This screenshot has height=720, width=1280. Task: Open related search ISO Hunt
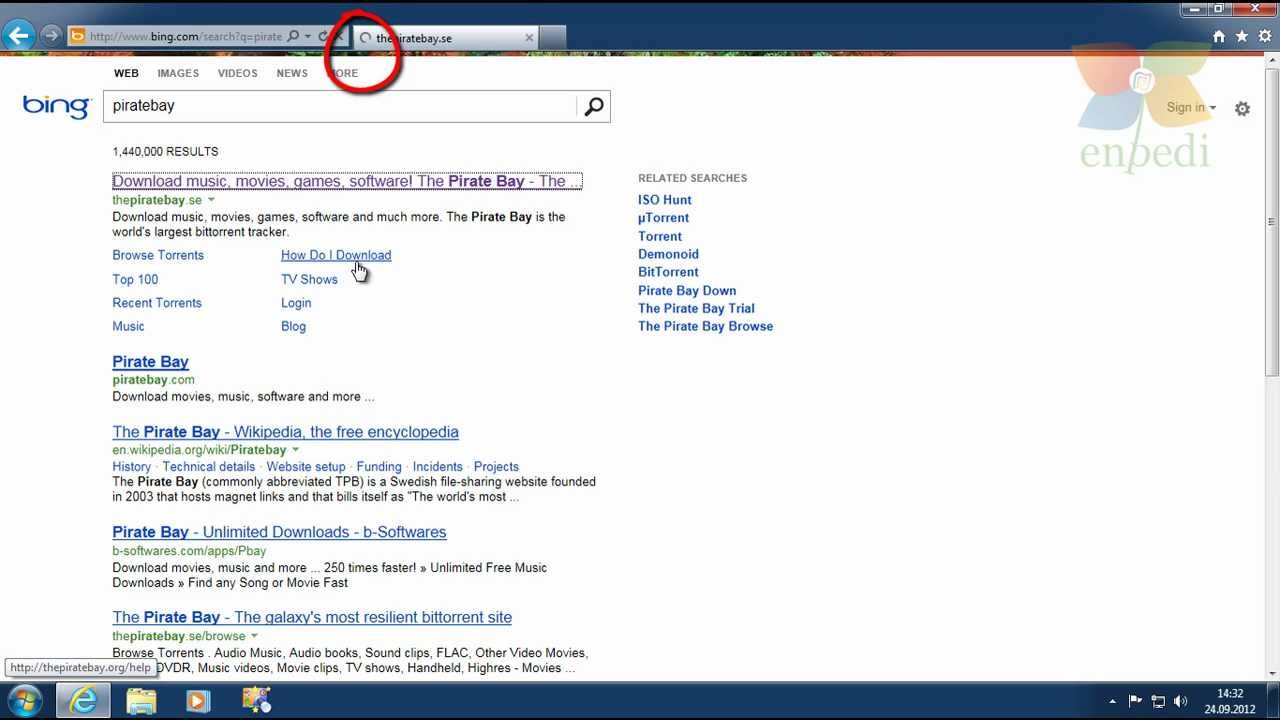pyautogui.click(x=665, y=200)
